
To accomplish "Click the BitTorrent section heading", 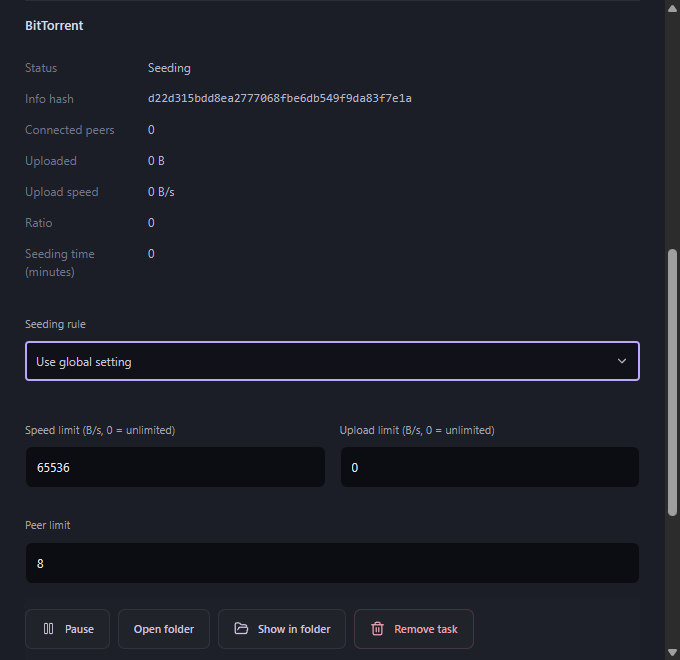I will [54, 26].
